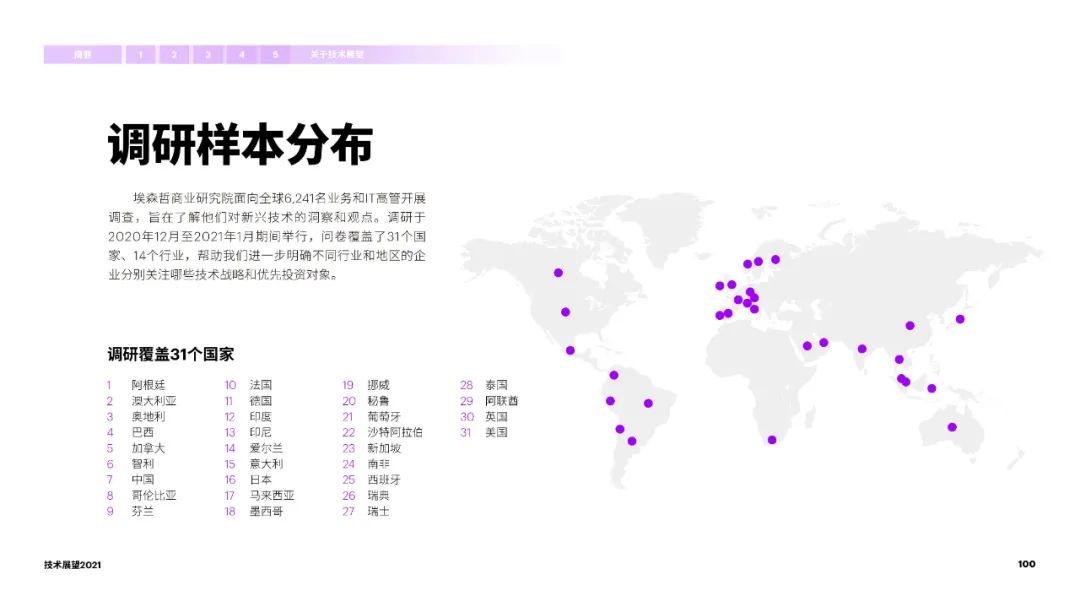This screenshot has width=1080, height=607.
Task: Select the 爱尔兰 entry in the country list
Action: (x=266, y=449)
